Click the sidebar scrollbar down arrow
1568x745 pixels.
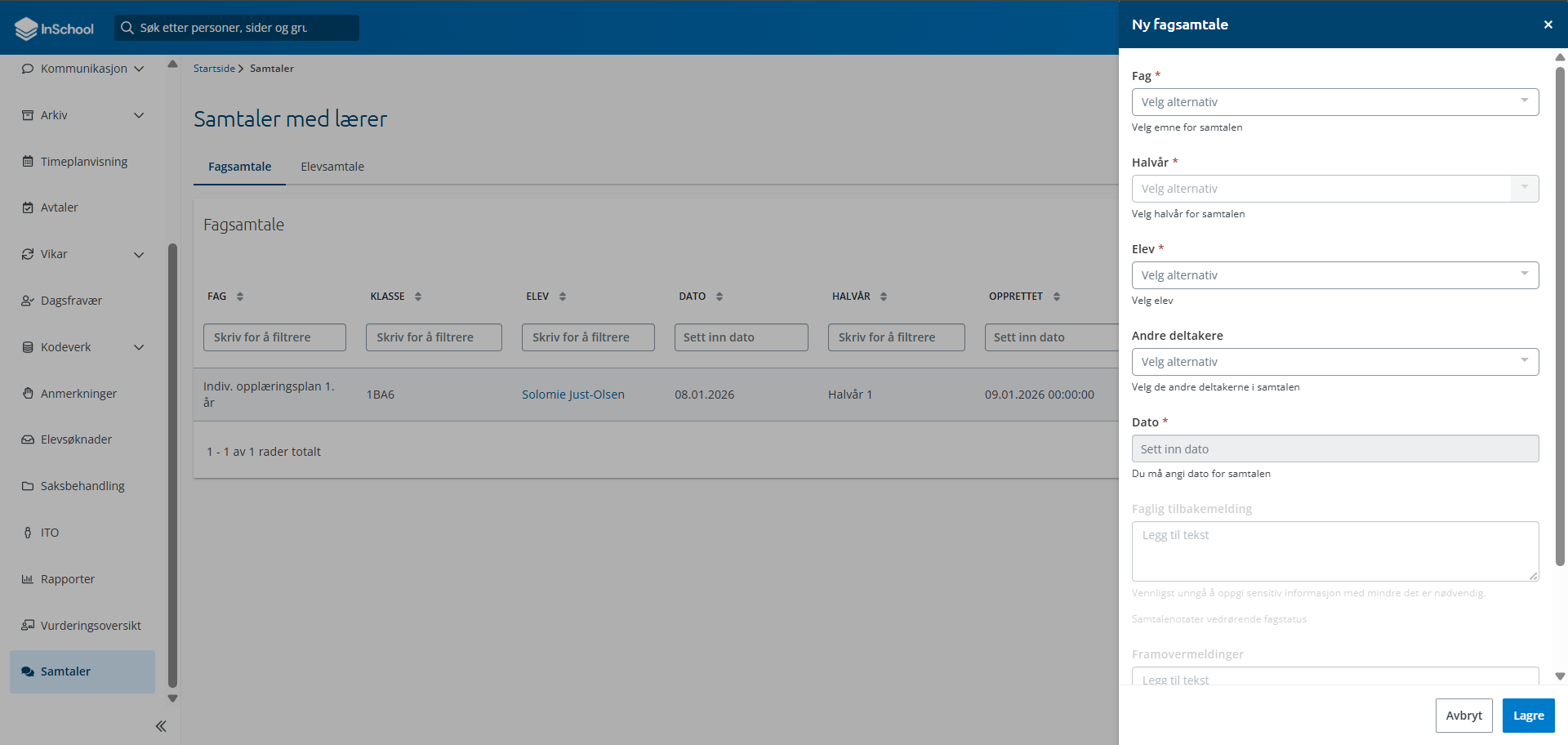[172, 698]
